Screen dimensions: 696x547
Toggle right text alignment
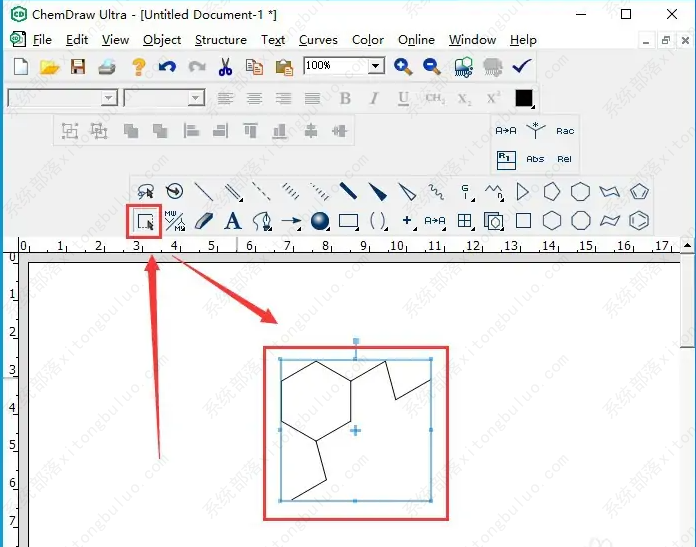(283, 98)
